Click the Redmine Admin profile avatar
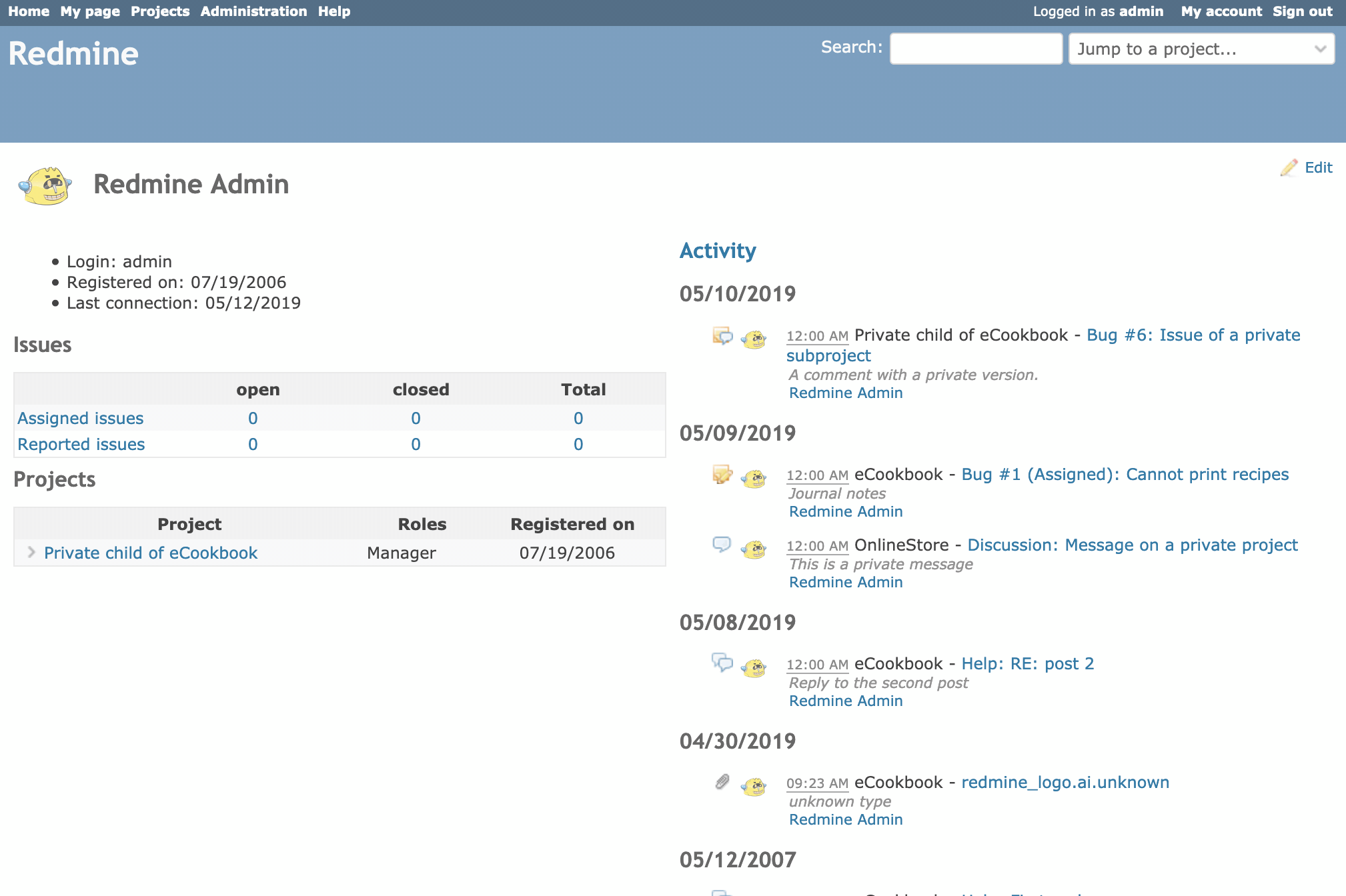The image size is (1346, 896). [x=45, y=185]
